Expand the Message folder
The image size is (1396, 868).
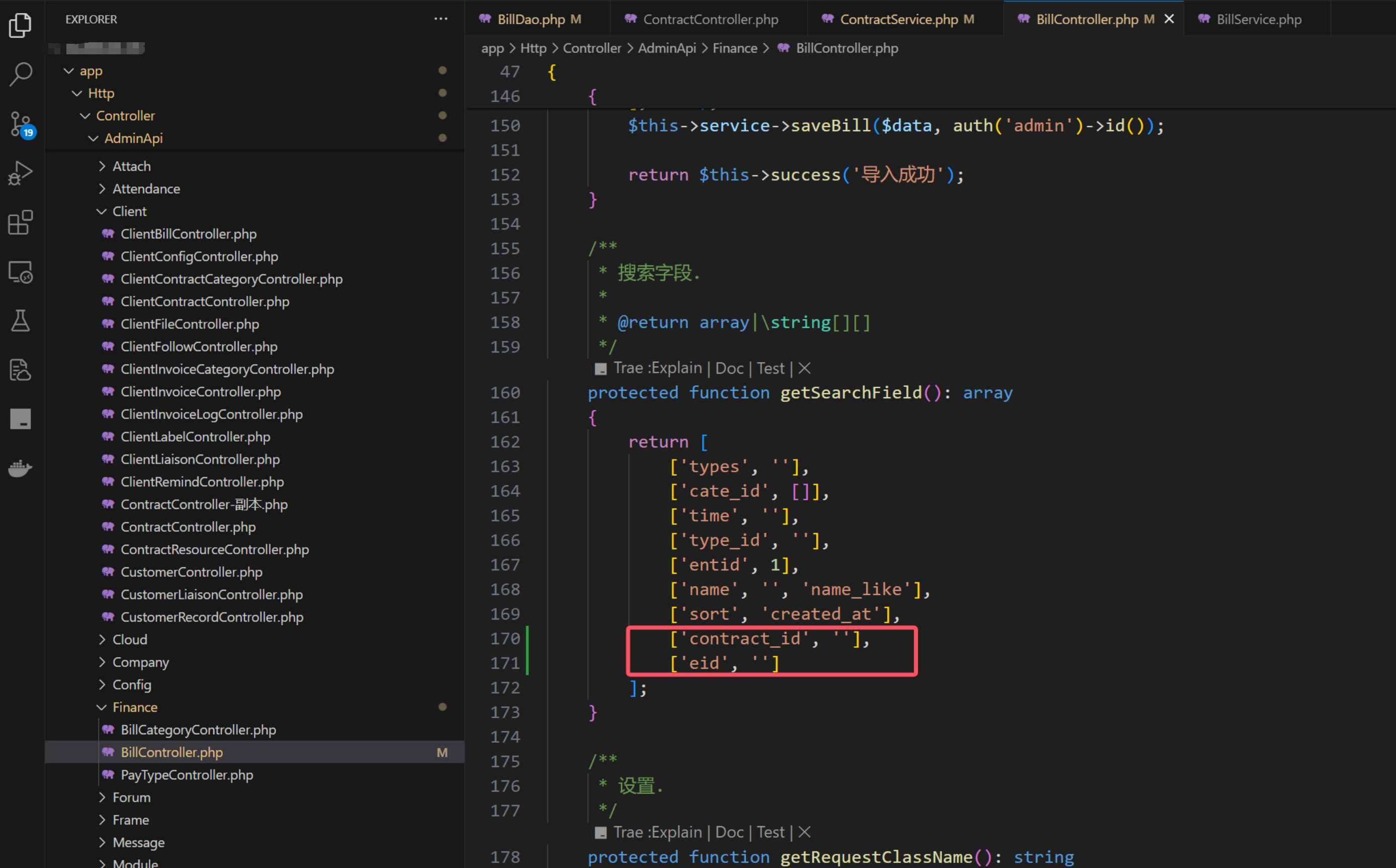click(x=102, y=842)
